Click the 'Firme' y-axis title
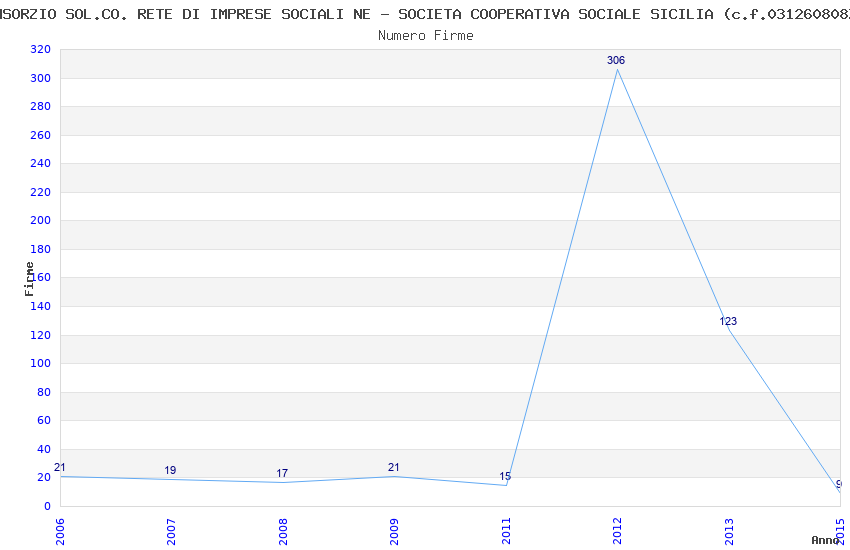Image resolution: width=850 pixels, height=550 pixels. [x=29, y=279]
